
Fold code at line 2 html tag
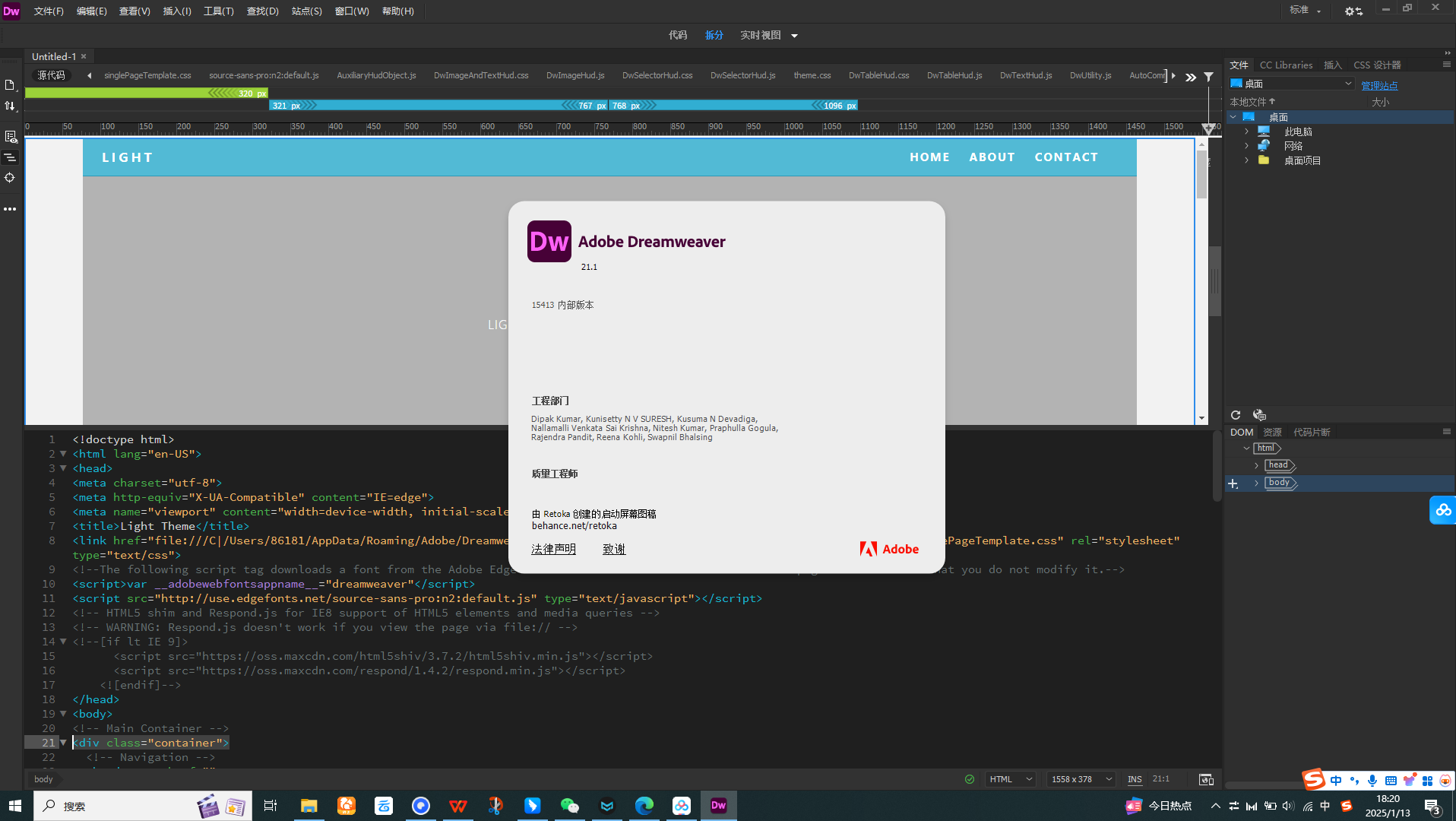pos(63,454)
